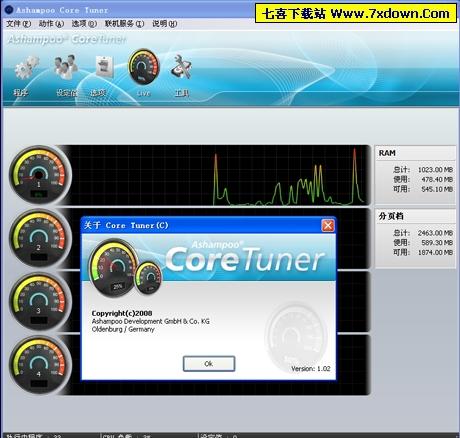460x438 pixels.
Task: Open the 动作(A) menu
Action: 51,24
